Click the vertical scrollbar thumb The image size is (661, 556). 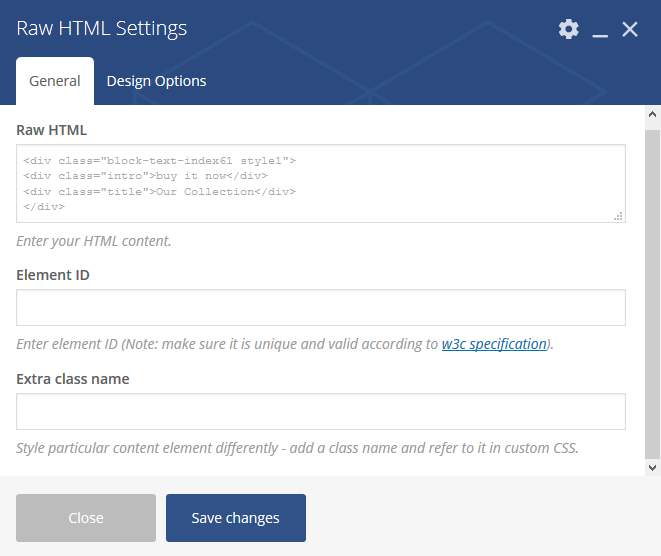652,294
